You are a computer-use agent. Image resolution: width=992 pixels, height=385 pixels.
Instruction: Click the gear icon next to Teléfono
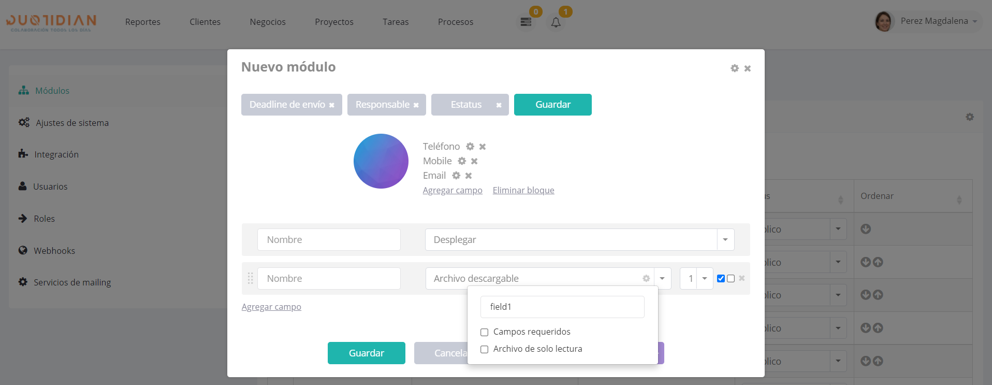[470, 147]
